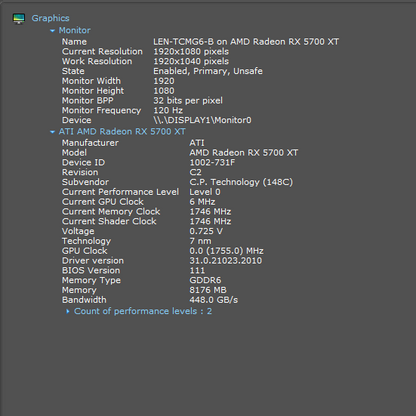Click the Current Resolution label
The width and height of the screenshot is (416, 416).
tap(102, 52)
